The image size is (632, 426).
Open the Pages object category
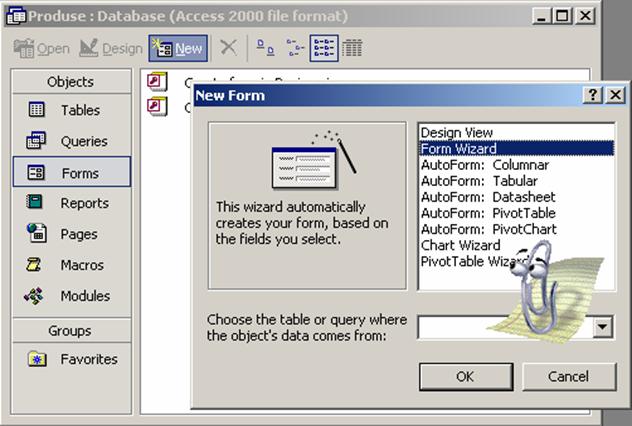(71, 234)
